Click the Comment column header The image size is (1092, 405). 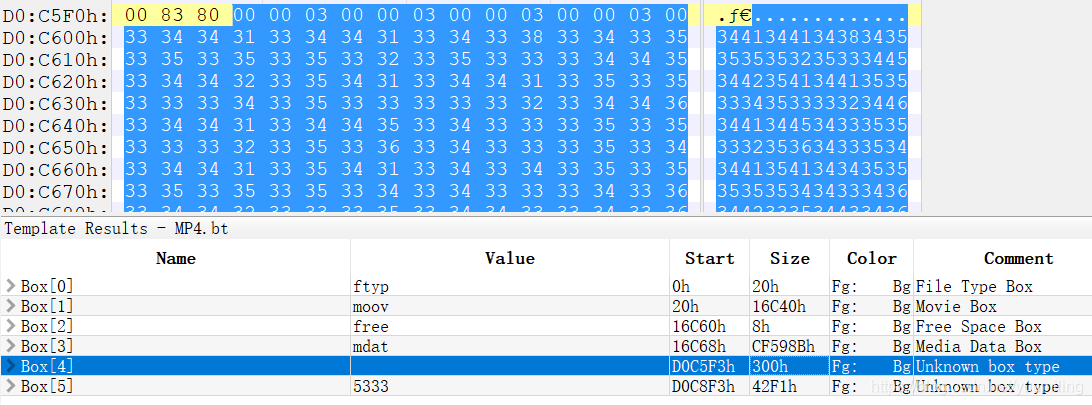click(x=1018, y=258)
